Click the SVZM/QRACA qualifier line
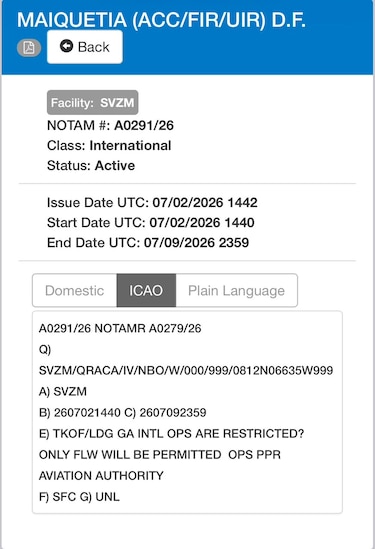 pos(186,370)
